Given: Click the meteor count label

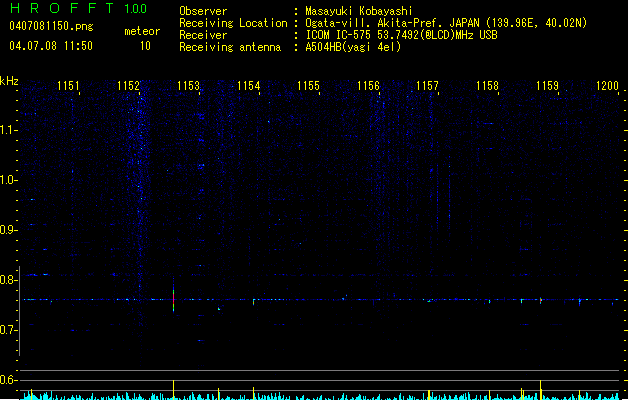Looking at the screenshot, I should [142, 31].
